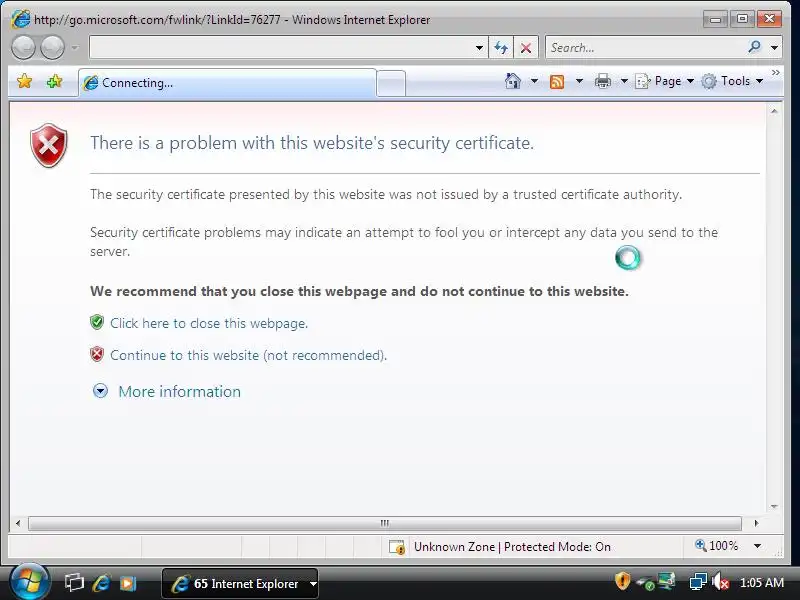Click the horizontal scrollbar right arrow
Image resolution: width=800 pixels, height=600 pixels.
click(x=756, y=523)
